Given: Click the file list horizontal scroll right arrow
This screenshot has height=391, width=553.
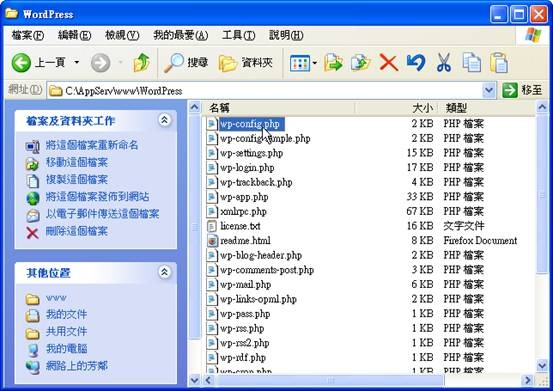Looking at the screenshot, I should click(x=528, y=380).
